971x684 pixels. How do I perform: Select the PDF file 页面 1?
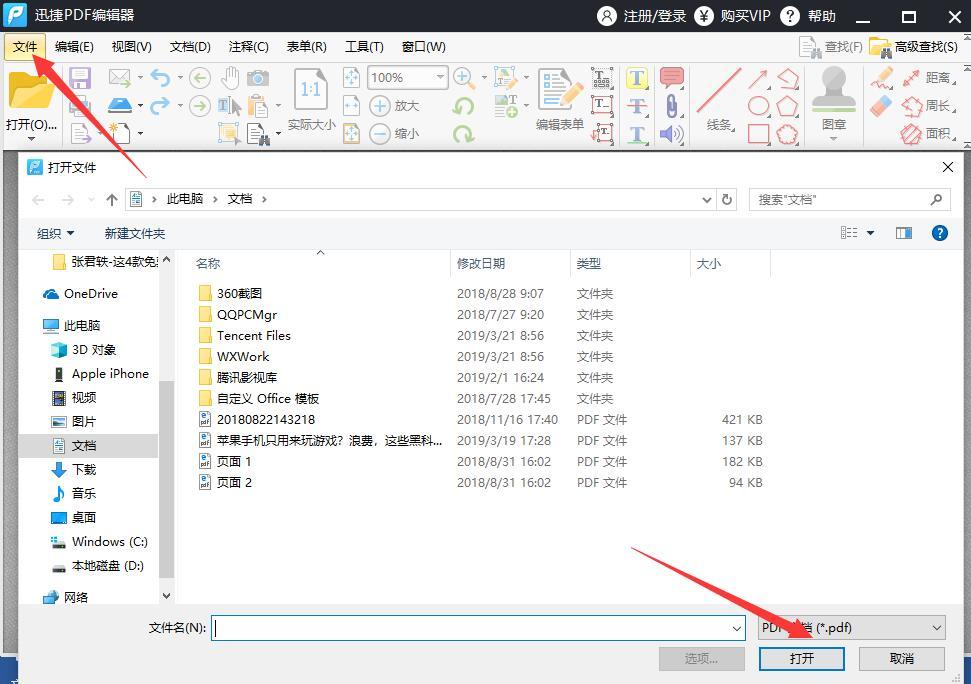click(233, 462)
